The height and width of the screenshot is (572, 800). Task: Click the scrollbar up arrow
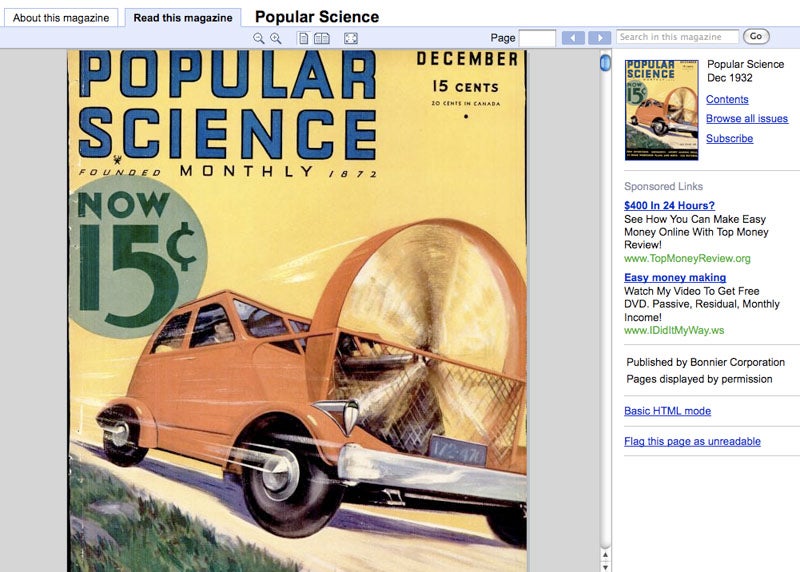605,554
